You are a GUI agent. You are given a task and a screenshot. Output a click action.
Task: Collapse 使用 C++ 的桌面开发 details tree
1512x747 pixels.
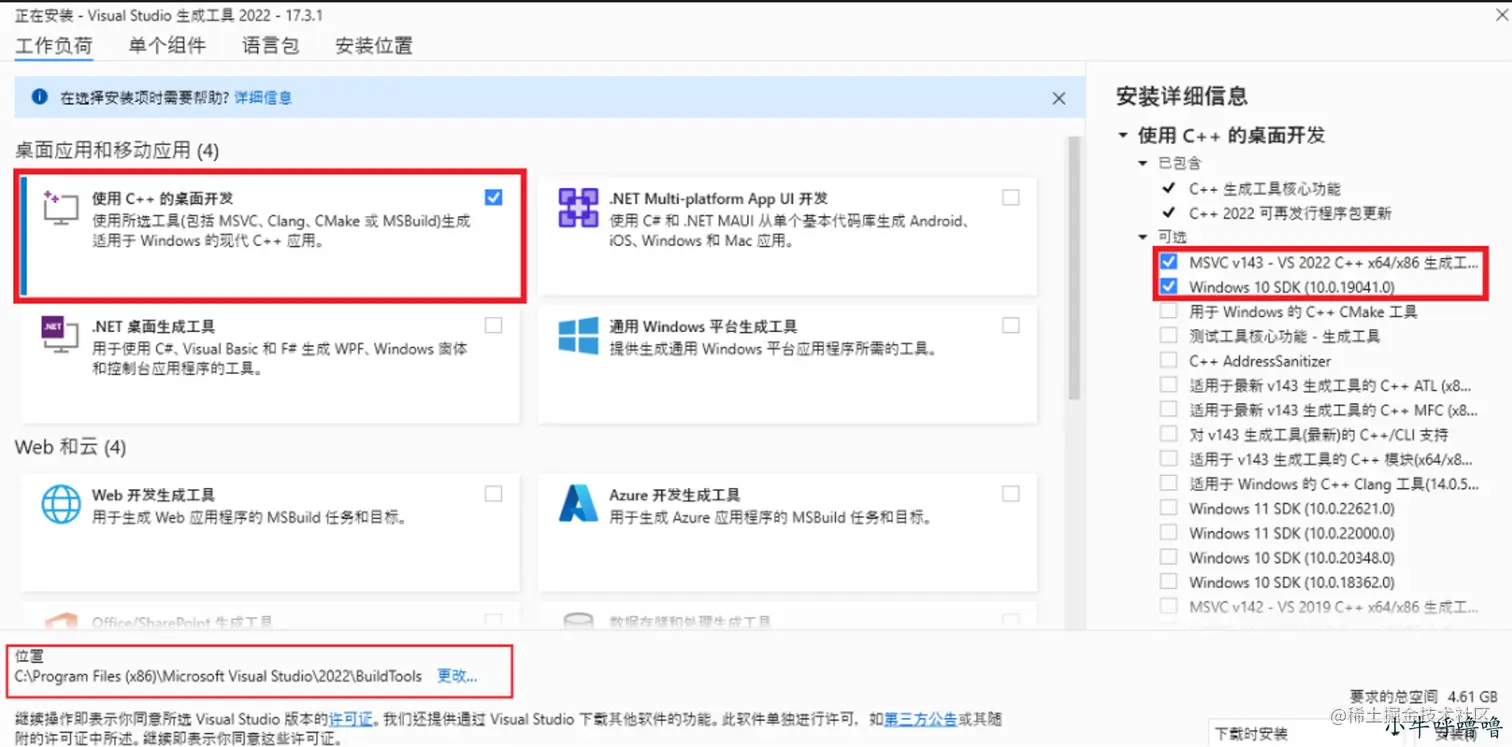point(1123,135)
